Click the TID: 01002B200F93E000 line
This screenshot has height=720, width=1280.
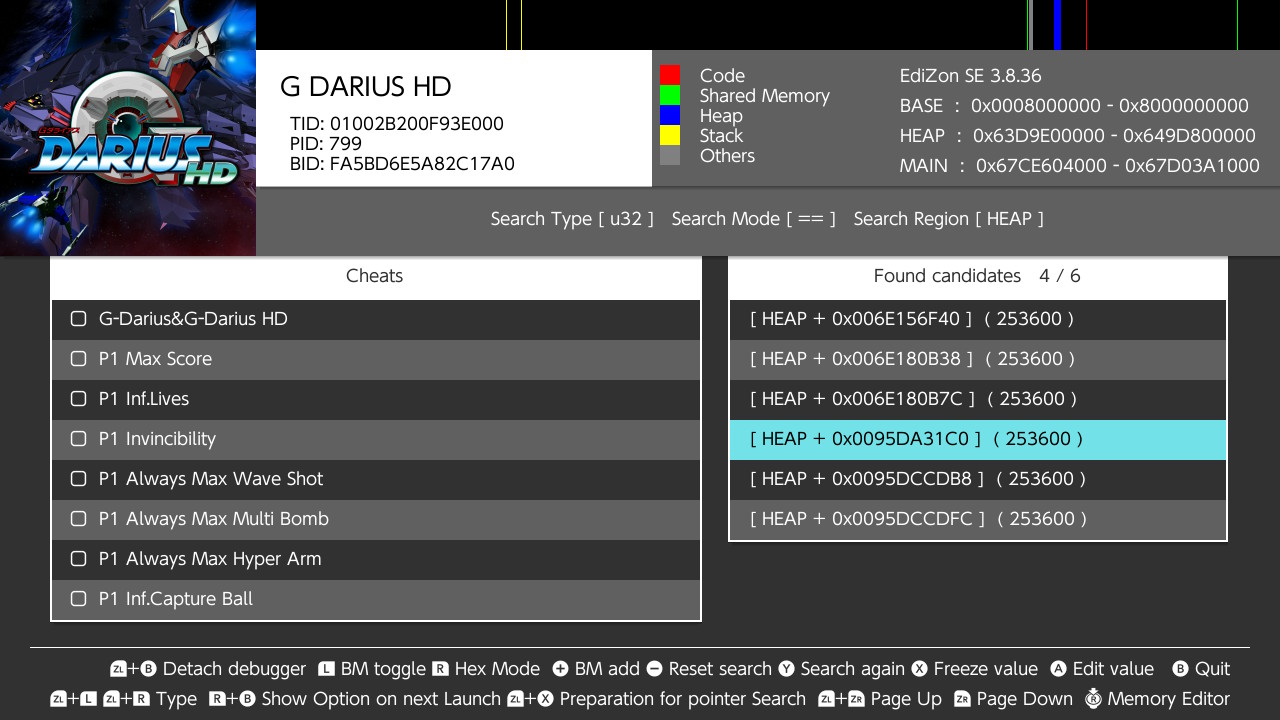[x=397, y=124]
